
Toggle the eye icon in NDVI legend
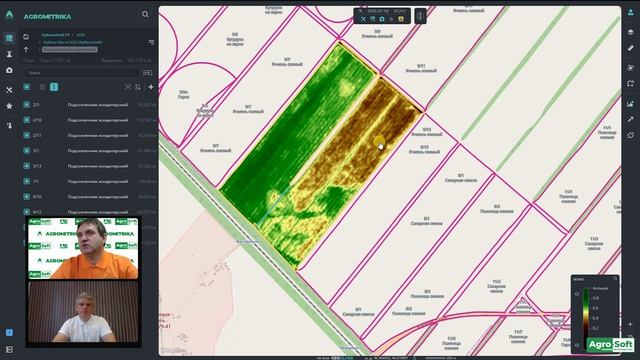coord(577,294)
